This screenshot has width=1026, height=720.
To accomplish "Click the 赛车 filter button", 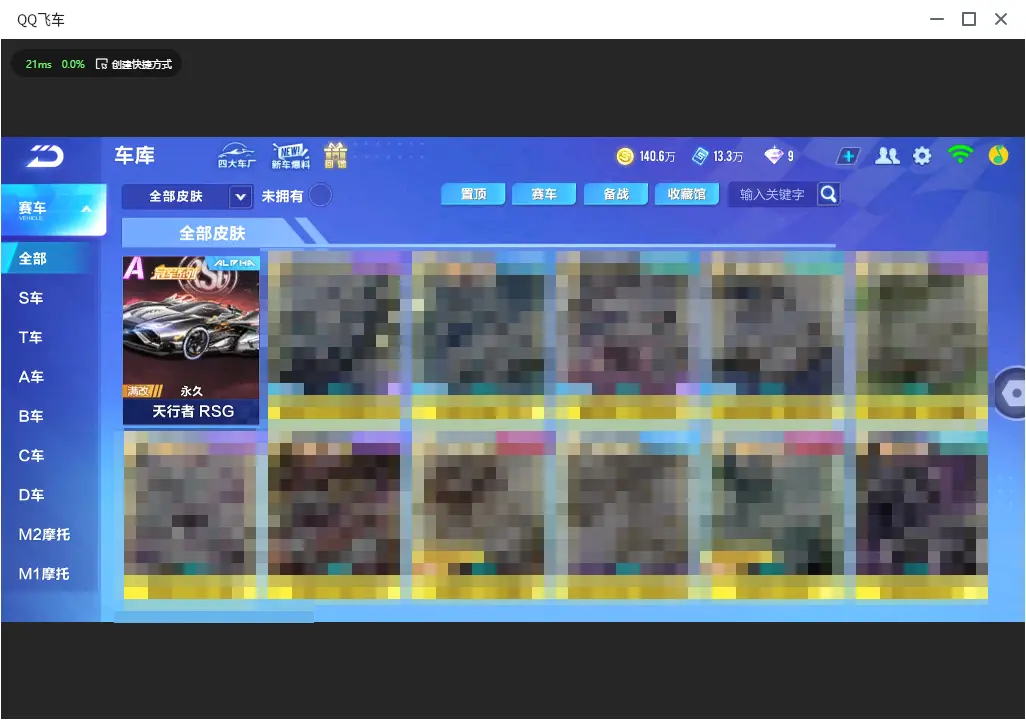I will [544, 194].
